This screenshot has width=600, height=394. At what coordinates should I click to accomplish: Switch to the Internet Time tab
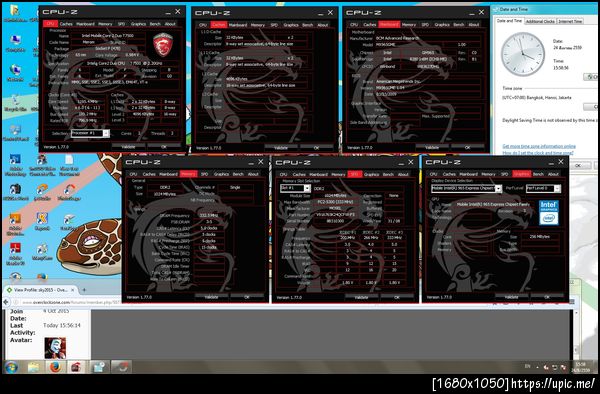[570, 21]
